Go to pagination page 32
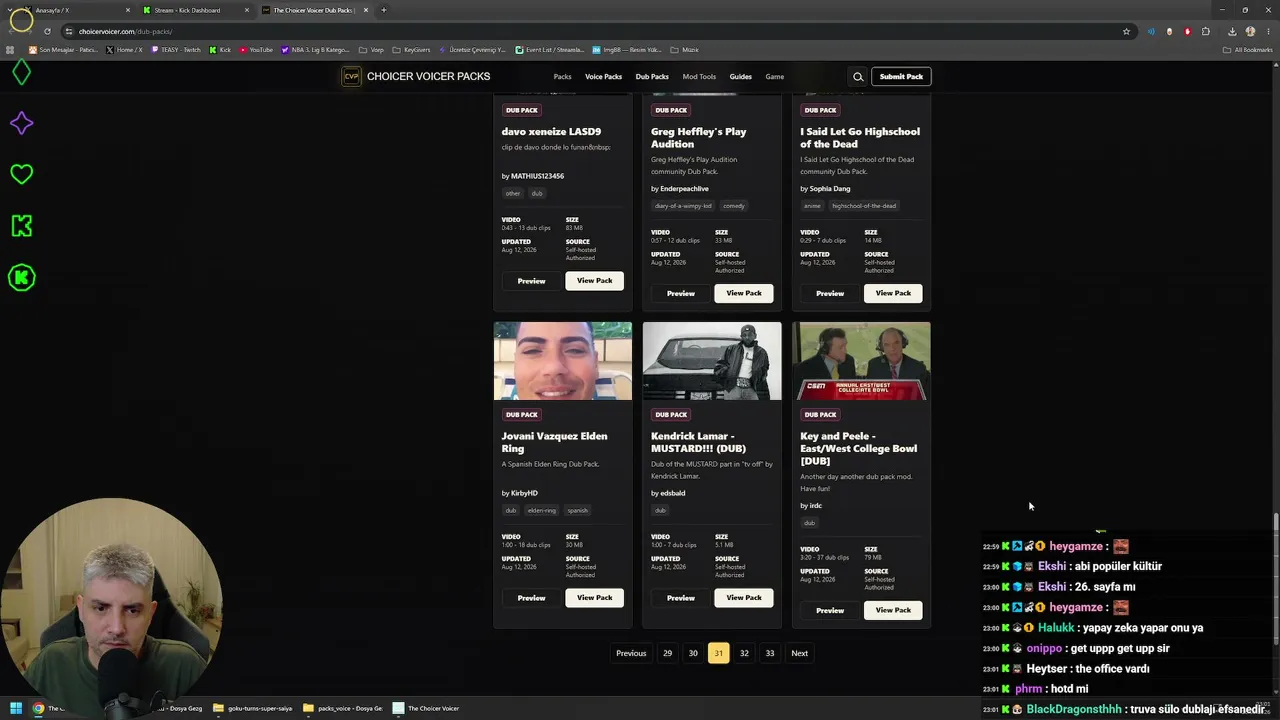1280x720 pixels. coord(744,653)
